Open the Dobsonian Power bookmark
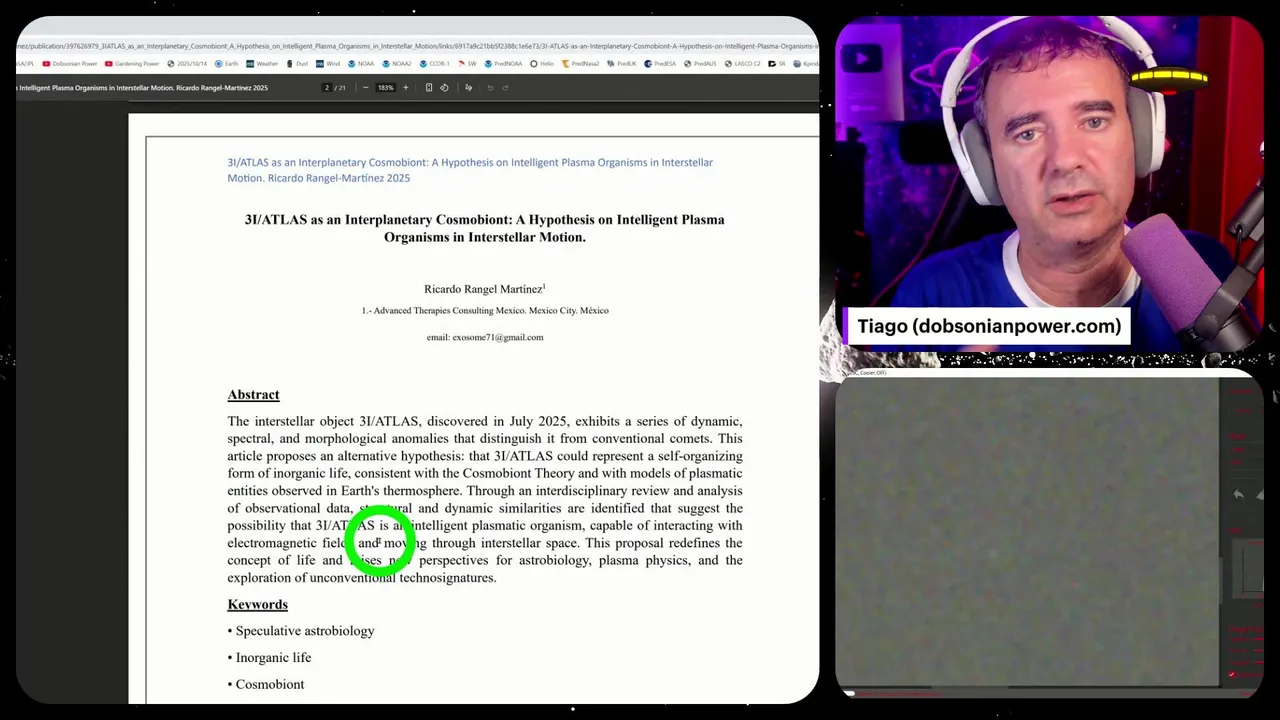The width and height of the screenshot is (1280, 720). pos(70,64)
